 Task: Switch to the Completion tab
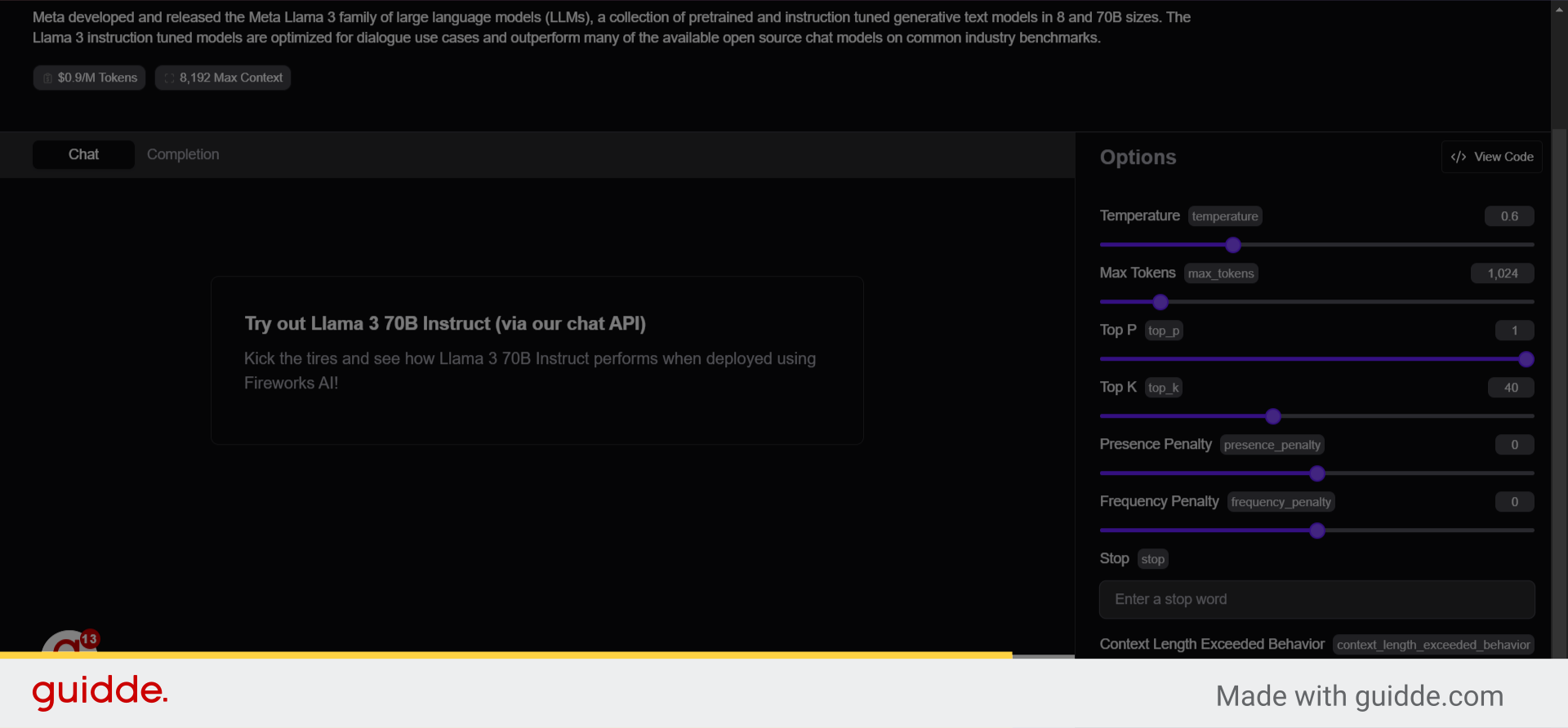tap(183, 154)
